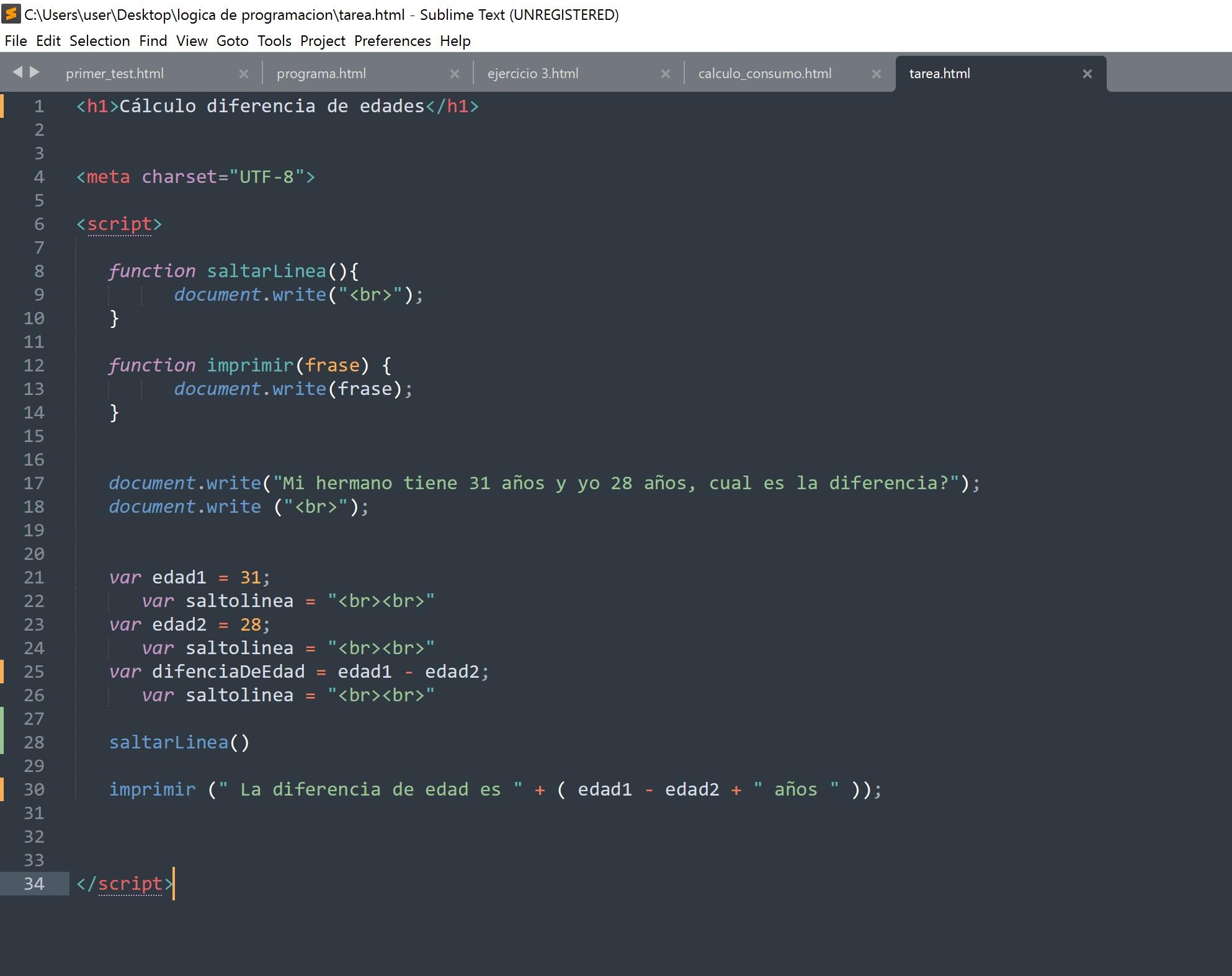Click the number 28 on line 23

[x=251, y=624]
